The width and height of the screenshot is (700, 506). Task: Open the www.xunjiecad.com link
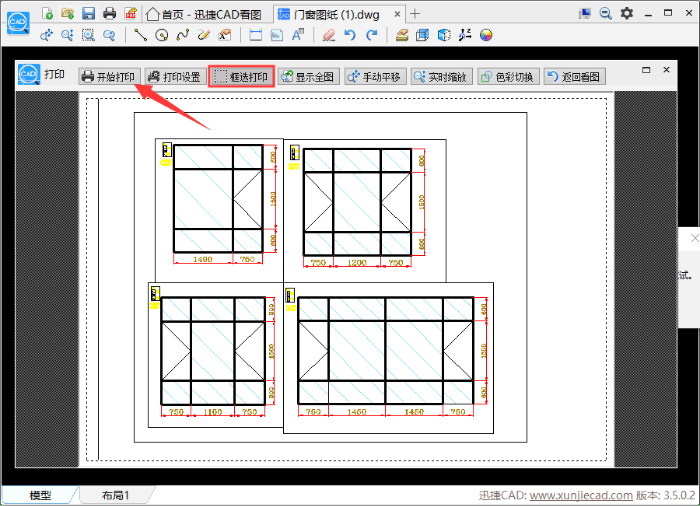(581, 495)
